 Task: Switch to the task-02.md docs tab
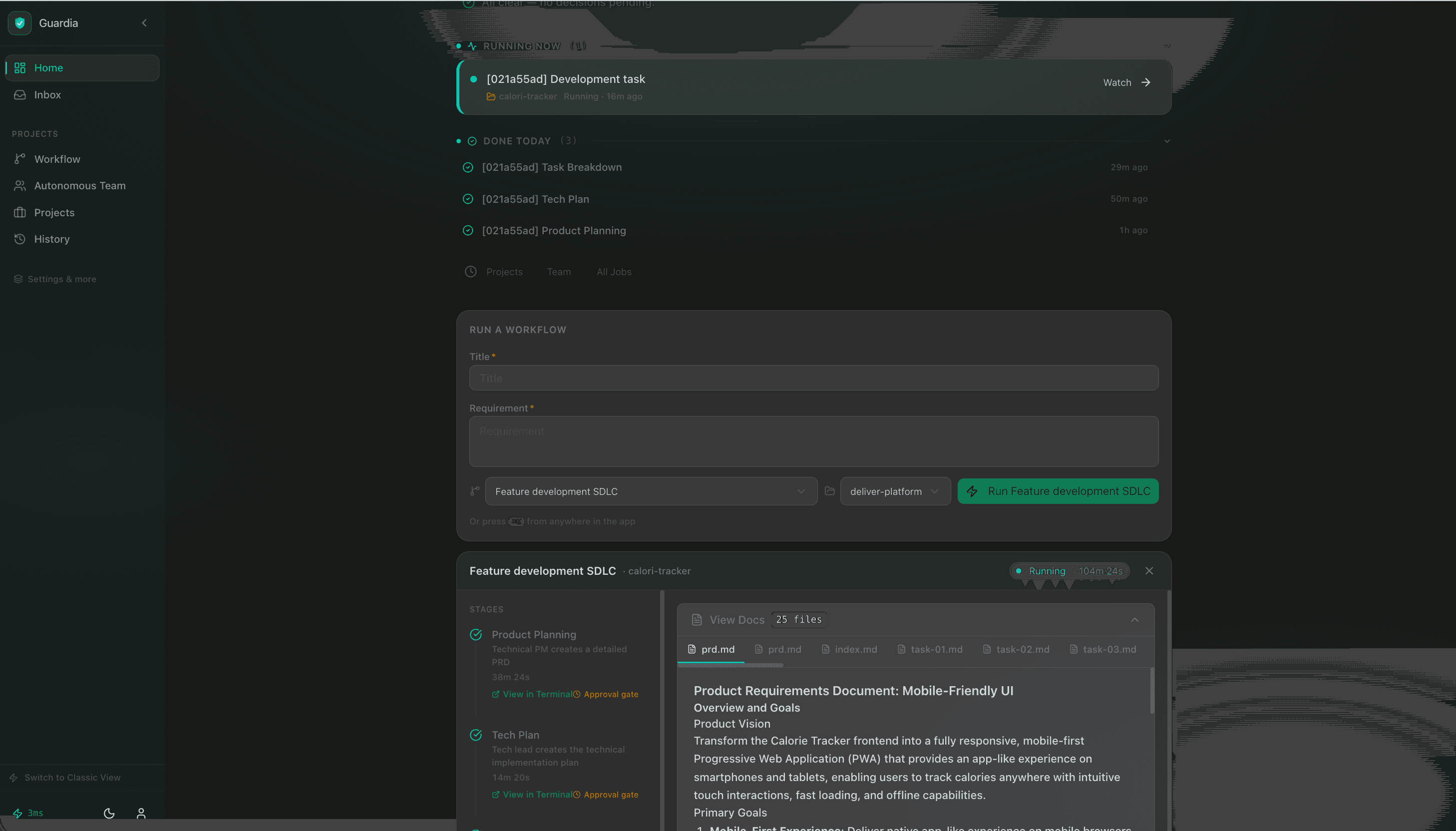pos(1016,650)
